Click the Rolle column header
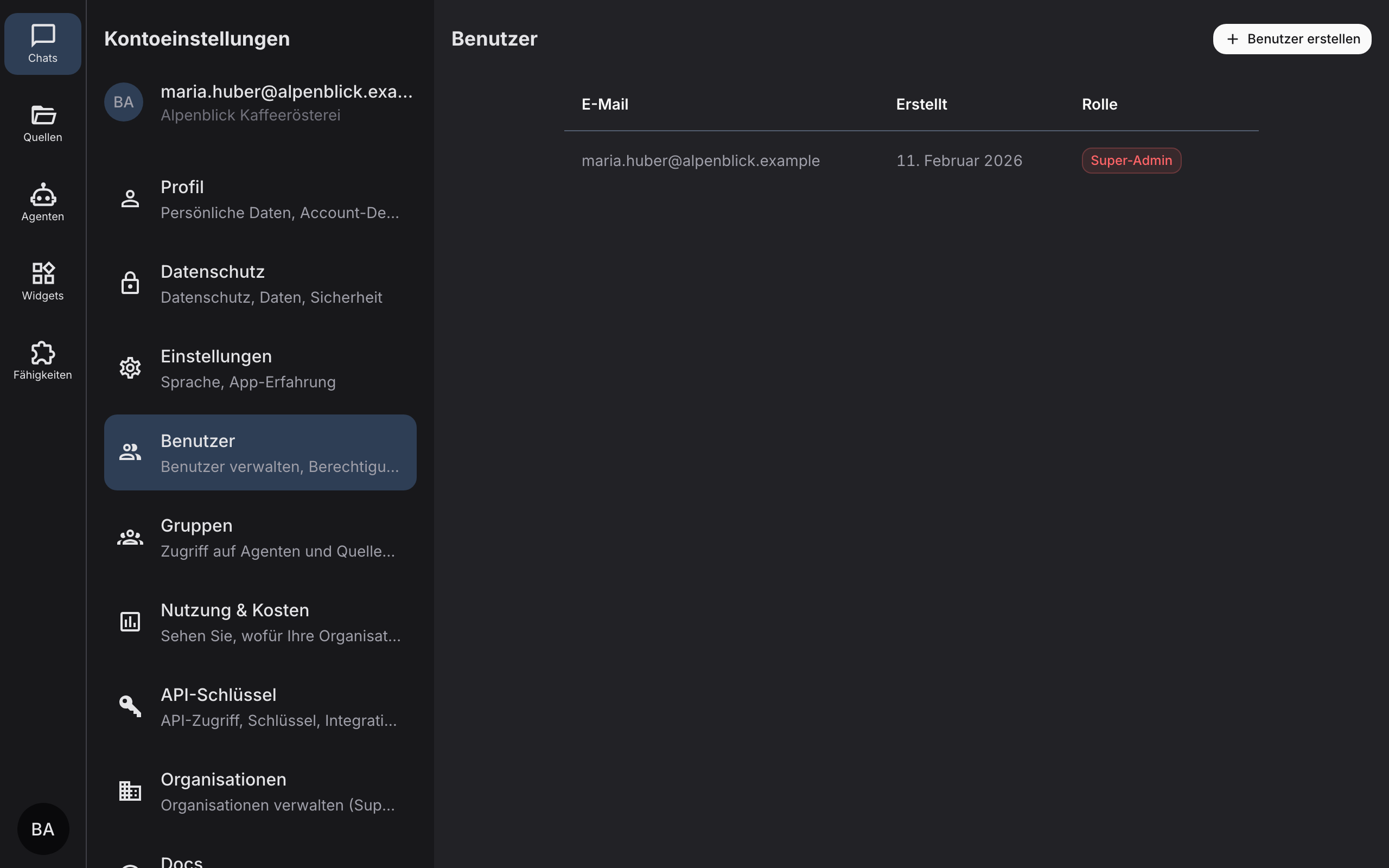Viewport: 1389px width, 868px height. [x=1099, y=105]
